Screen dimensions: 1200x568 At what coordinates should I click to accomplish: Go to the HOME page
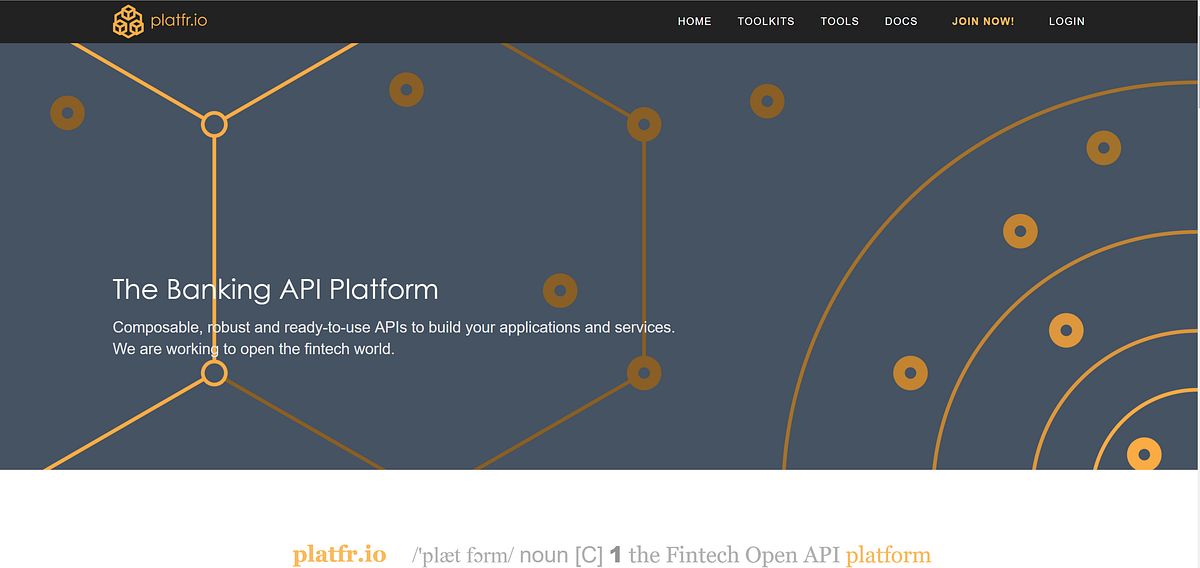pos(694,21)
